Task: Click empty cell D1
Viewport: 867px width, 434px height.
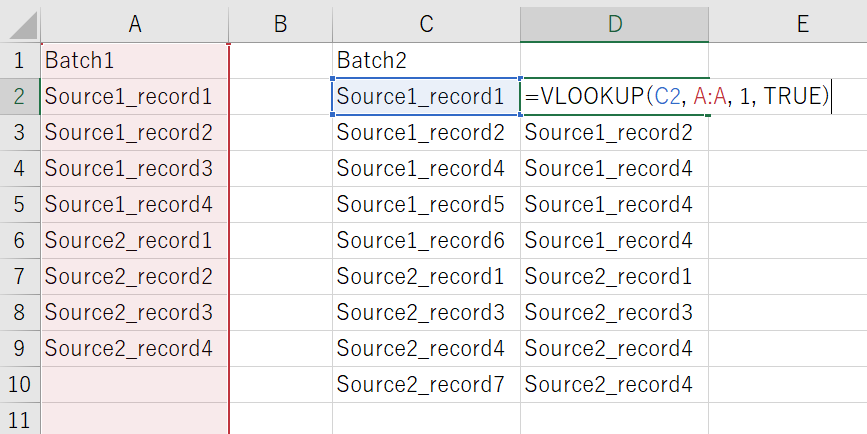Action: tap(614, 60)
